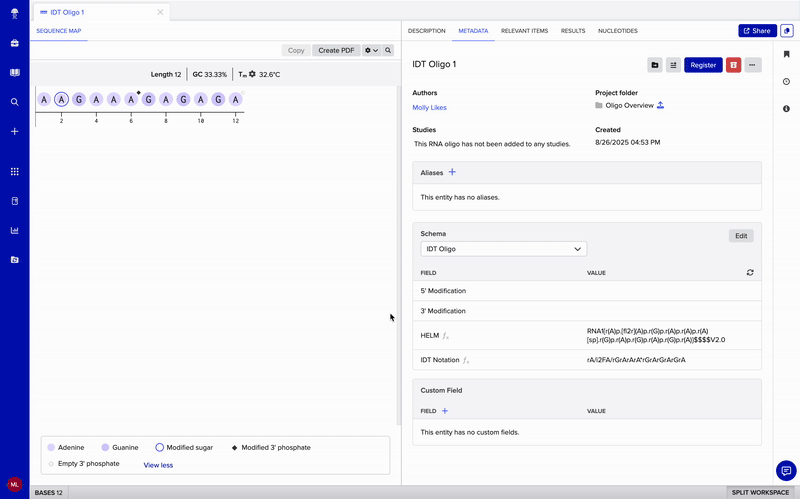Open the Molly Likes author link
Viewport: 800px width, 499px height.
click(429, 108)
